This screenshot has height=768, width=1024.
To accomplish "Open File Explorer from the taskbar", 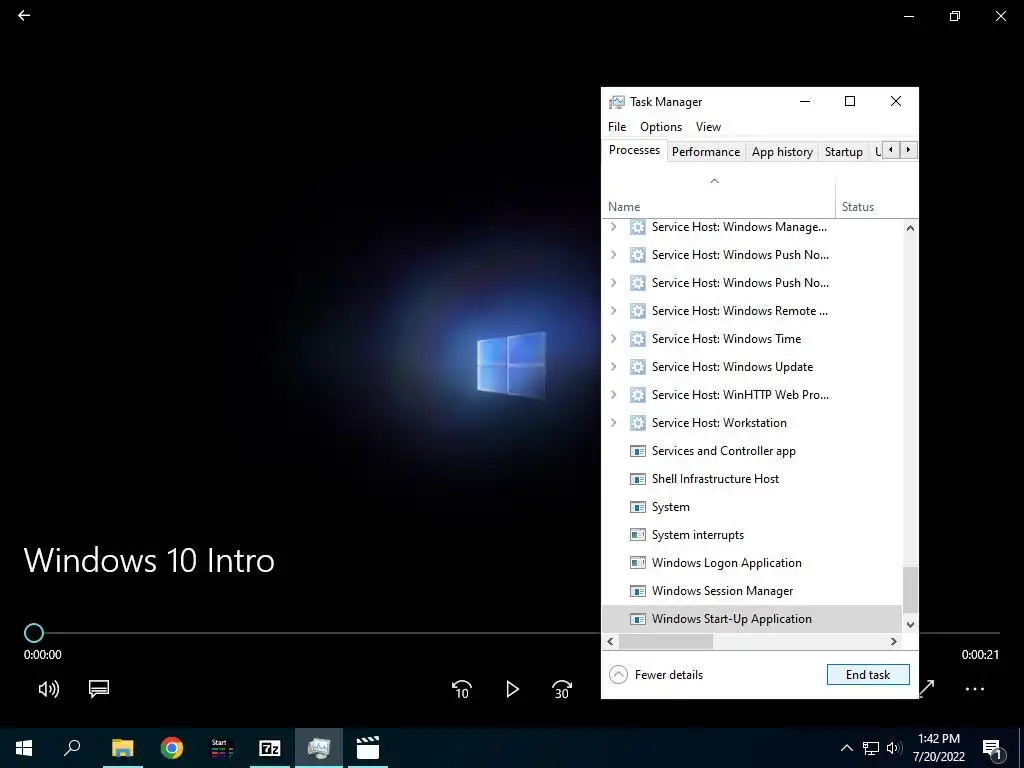I will tap(122, 748).
